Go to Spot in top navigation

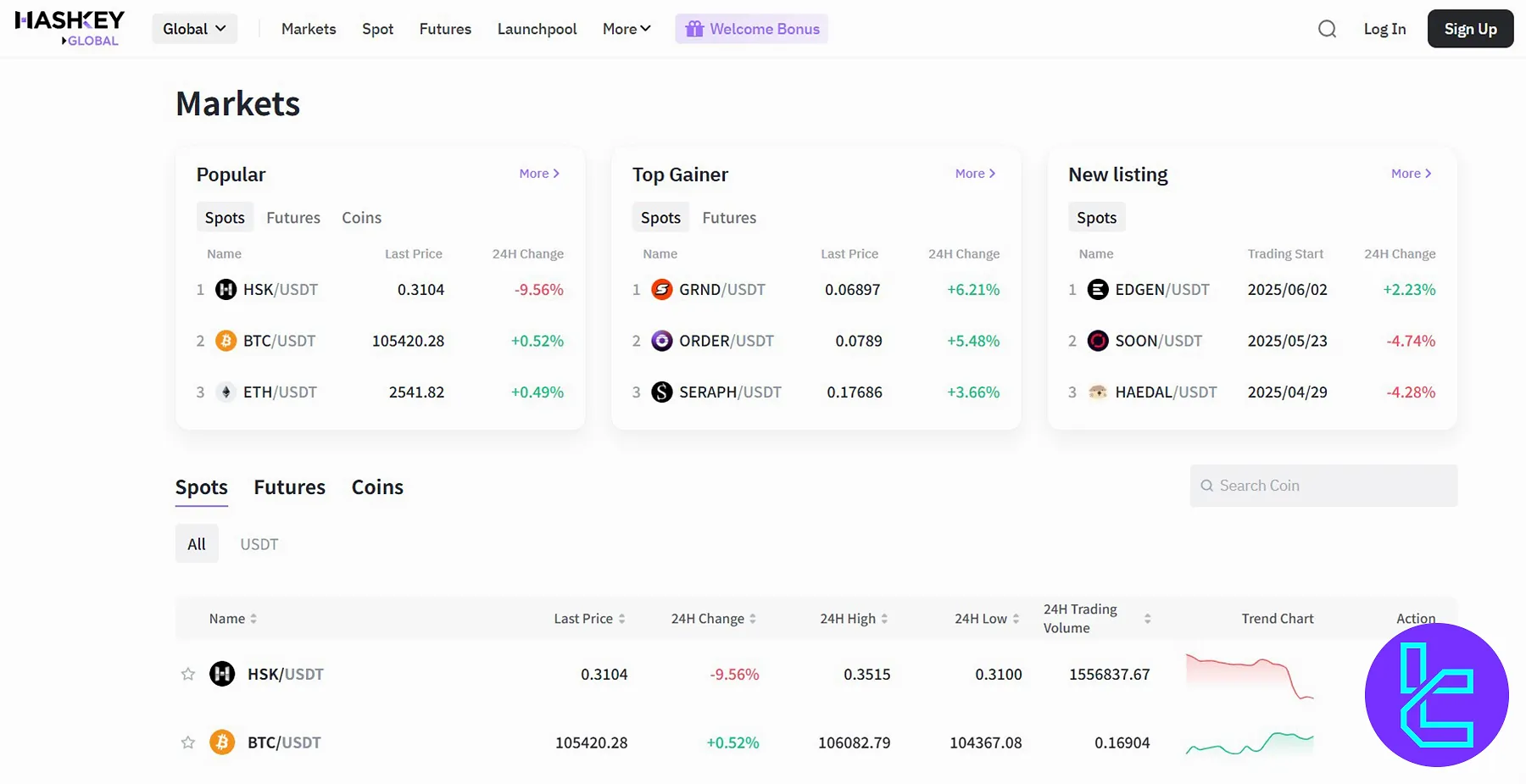click(378, 29)
